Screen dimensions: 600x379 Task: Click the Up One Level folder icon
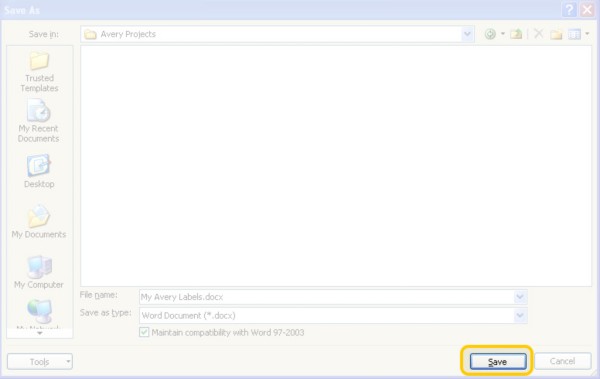(x=516, y=34)
